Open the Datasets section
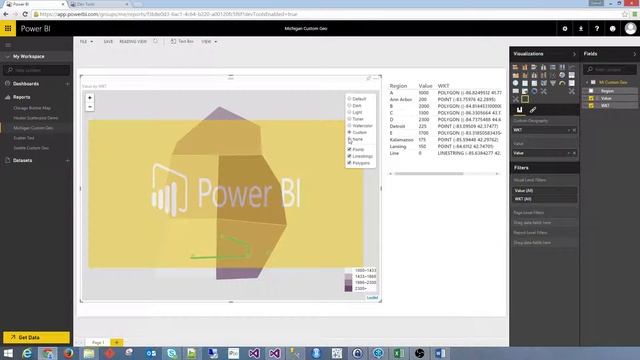 22,160
